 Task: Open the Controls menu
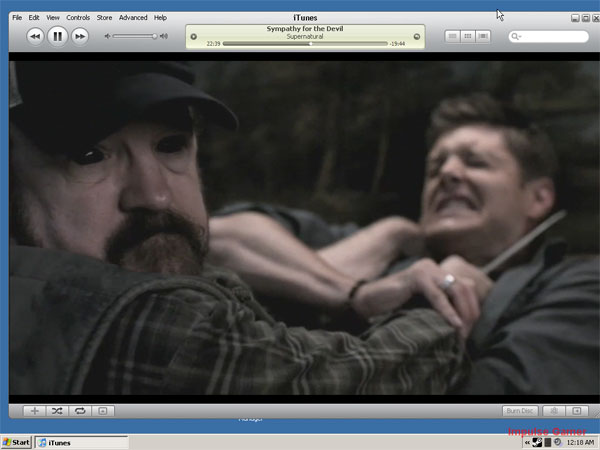(x=78, y=18)
